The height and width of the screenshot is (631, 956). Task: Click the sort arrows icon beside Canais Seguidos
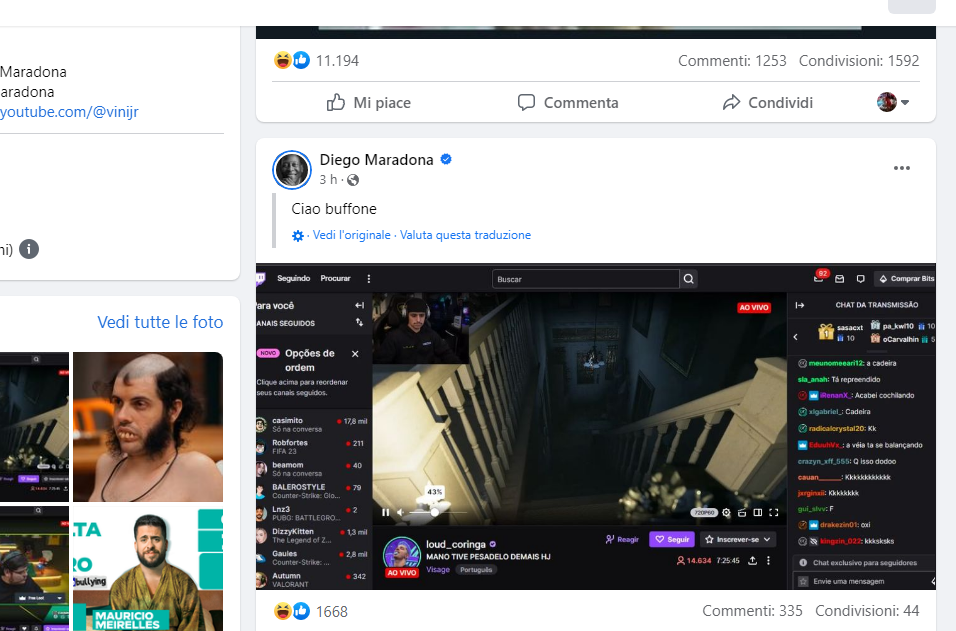pyautogui.click(x=359, y=323)
